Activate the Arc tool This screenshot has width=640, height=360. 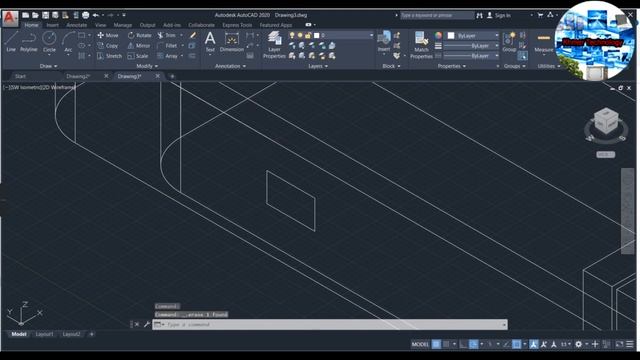68,42
